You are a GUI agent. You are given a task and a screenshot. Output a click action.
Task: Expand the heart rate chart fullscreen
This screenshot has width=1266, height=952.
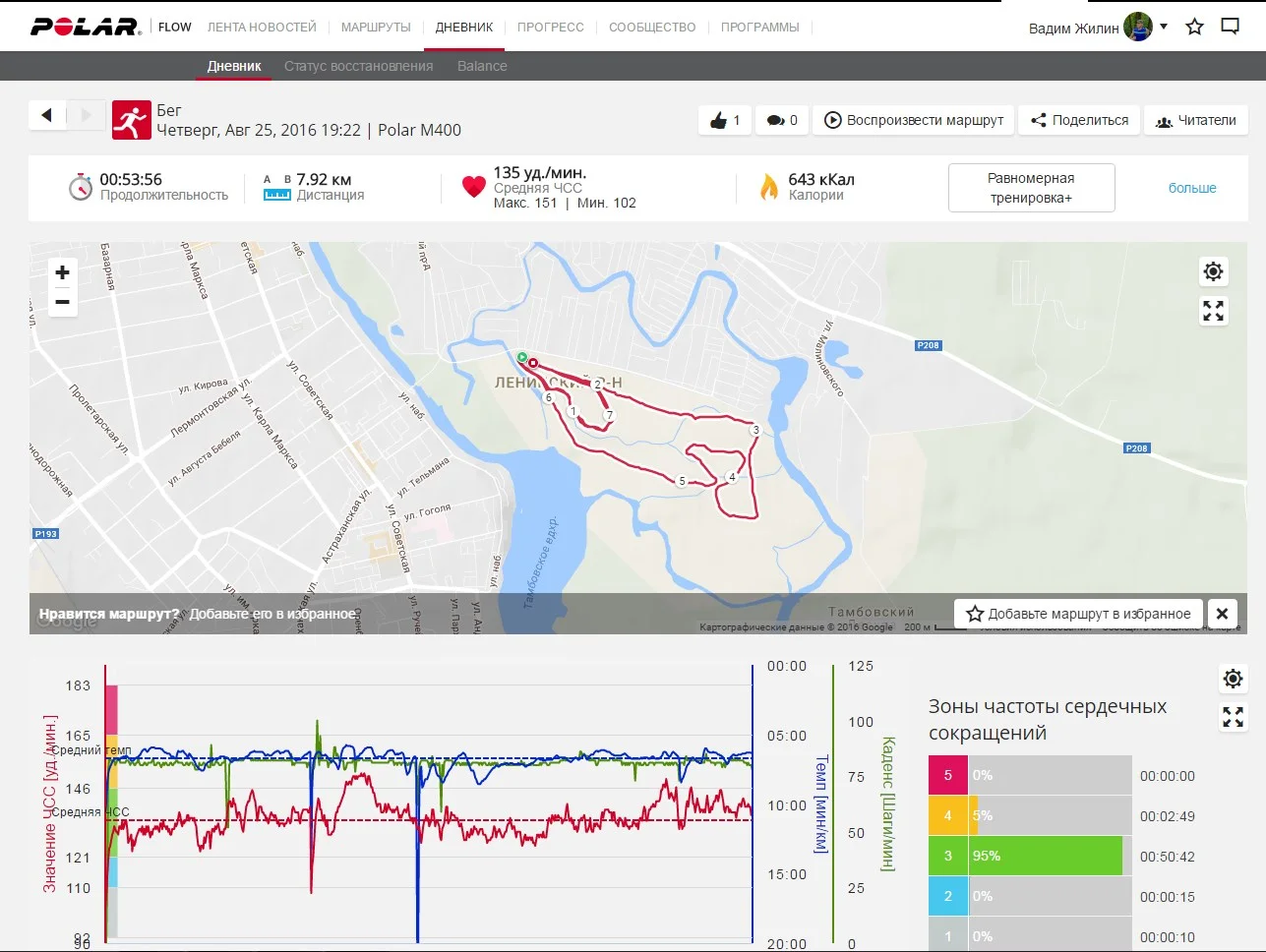[x=1232, y=717]
